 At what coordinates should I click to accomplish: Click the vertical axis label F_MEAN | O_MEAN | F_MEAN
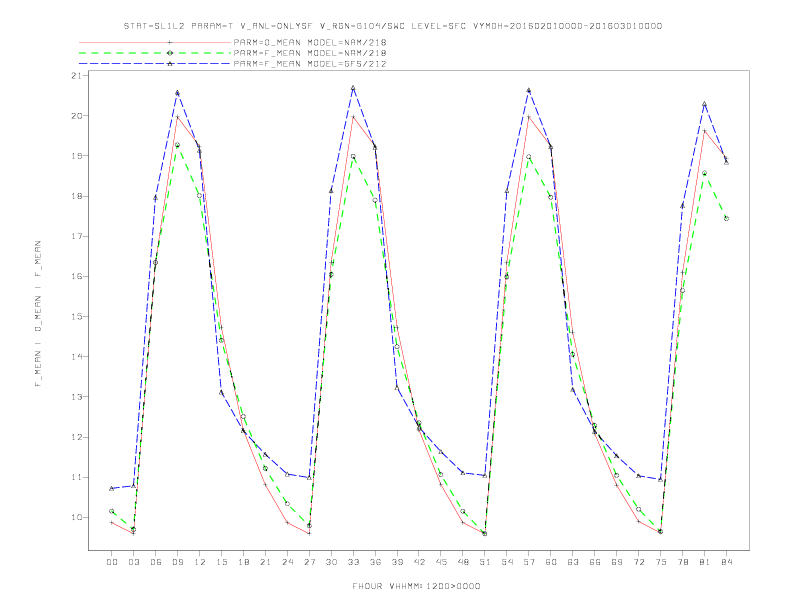coord(38,314)
